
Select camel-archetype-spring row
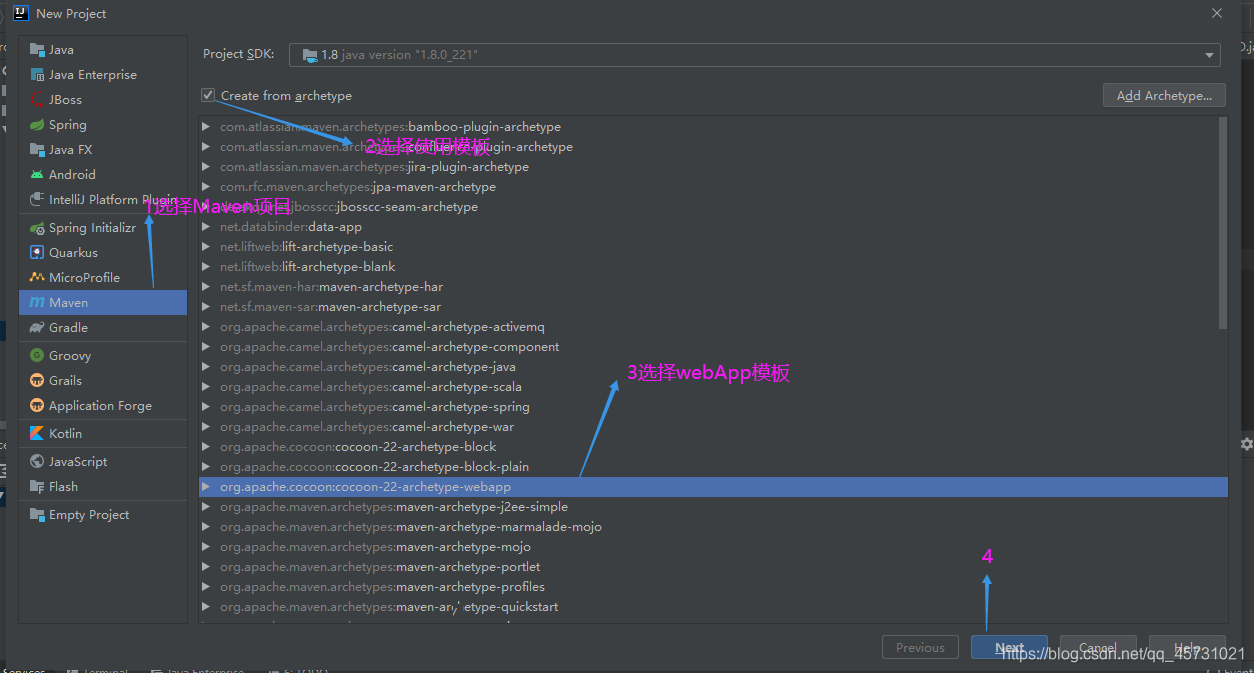coord(713,407)
